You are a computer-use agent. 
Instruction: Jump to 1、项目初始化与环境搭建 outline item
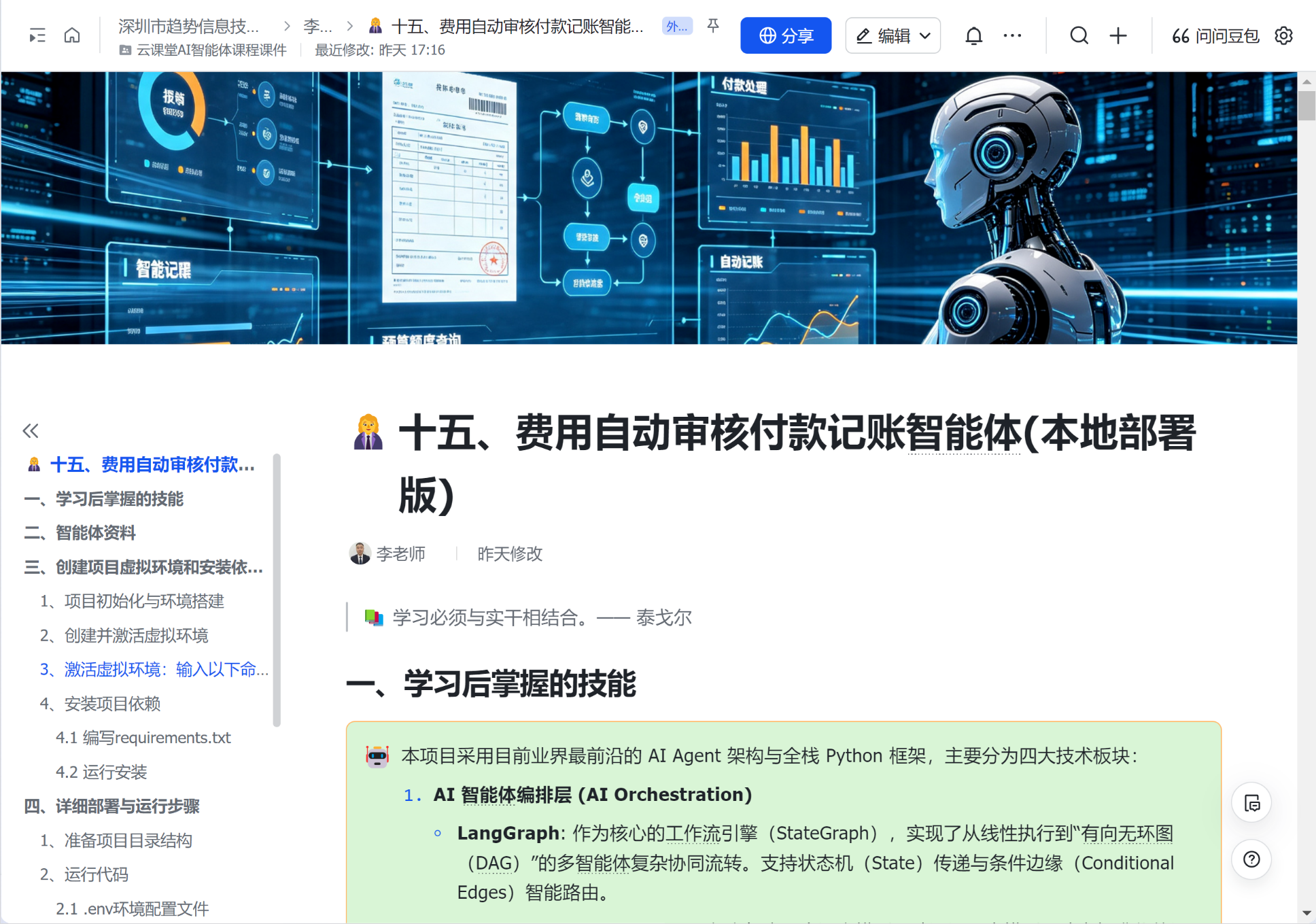click(x=132, y=601)
